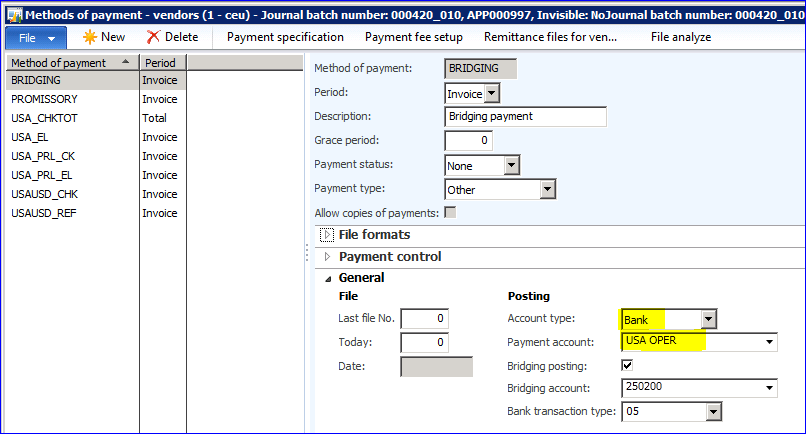Collapse the General section
806x434 pixels.
326,278
